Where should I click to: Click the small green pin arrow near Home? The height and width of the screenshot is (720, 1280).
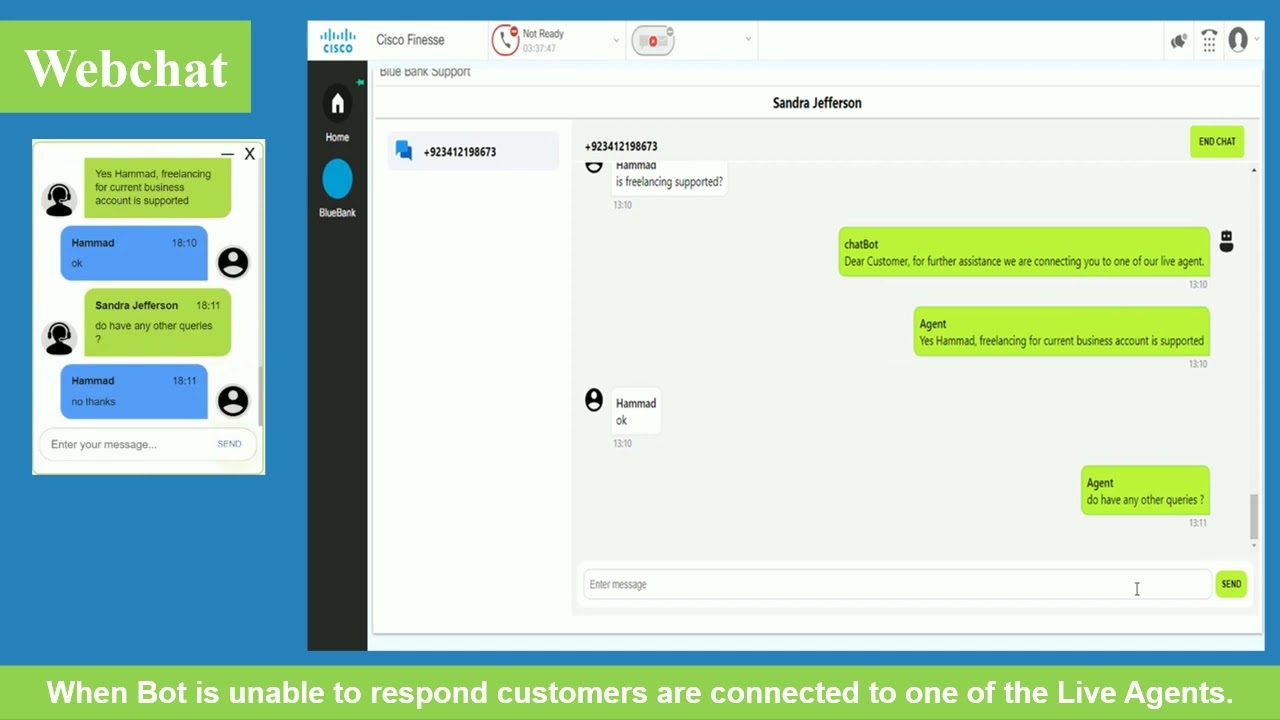[360, 82]
